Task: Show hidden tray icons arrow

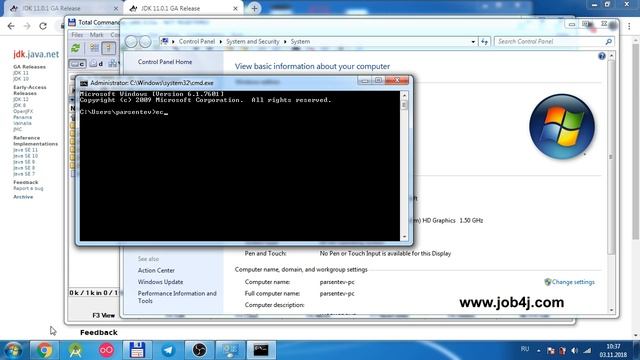Action: click(539, 351)
